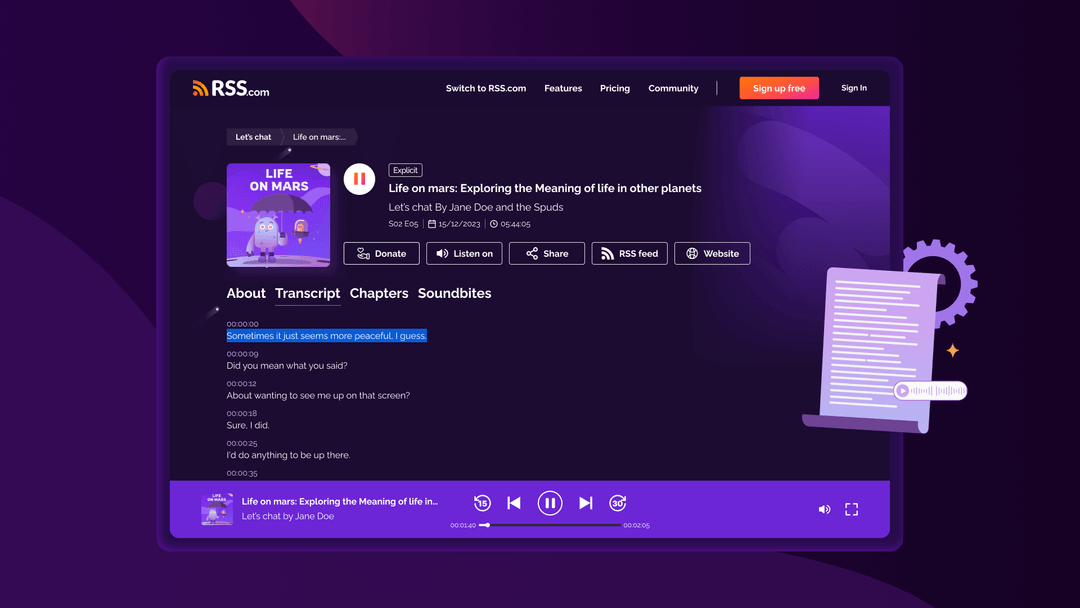Pause playback in bottom player bar
Image resolution: width=1080 pixels, height=608 pixels.
[x=550, y=503]
